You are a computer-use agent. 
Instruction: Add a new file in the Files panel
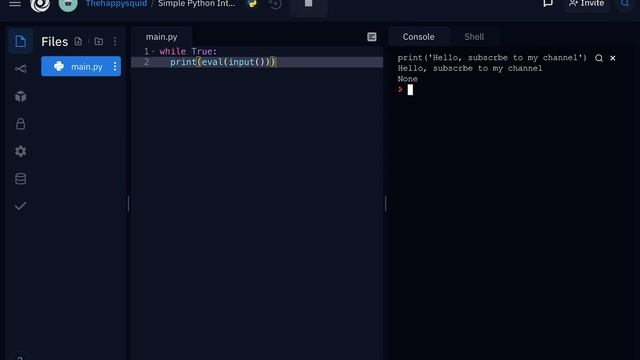pos(78,41)
